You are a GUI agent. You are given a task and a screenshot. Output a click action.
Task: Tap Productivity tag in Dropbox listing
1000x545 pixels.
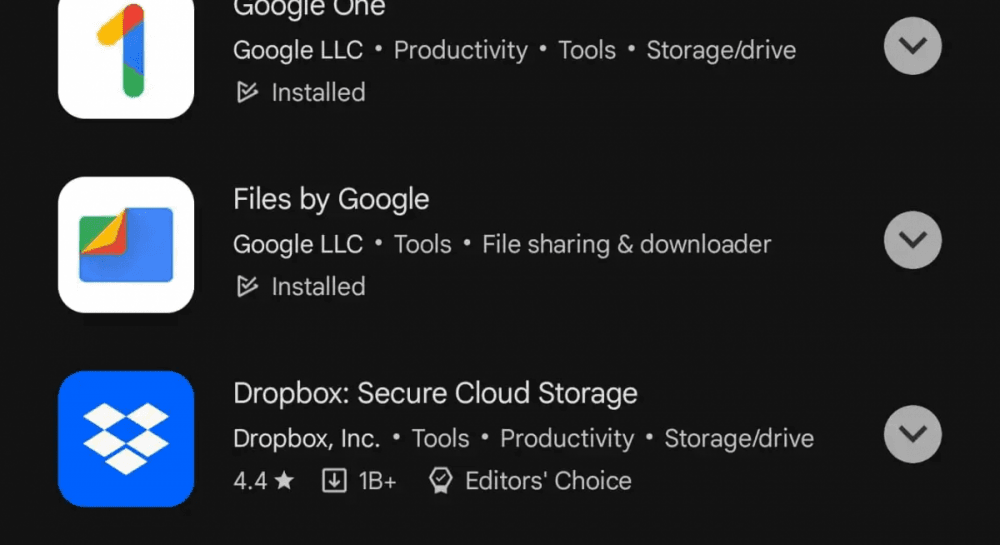[567, 439]
